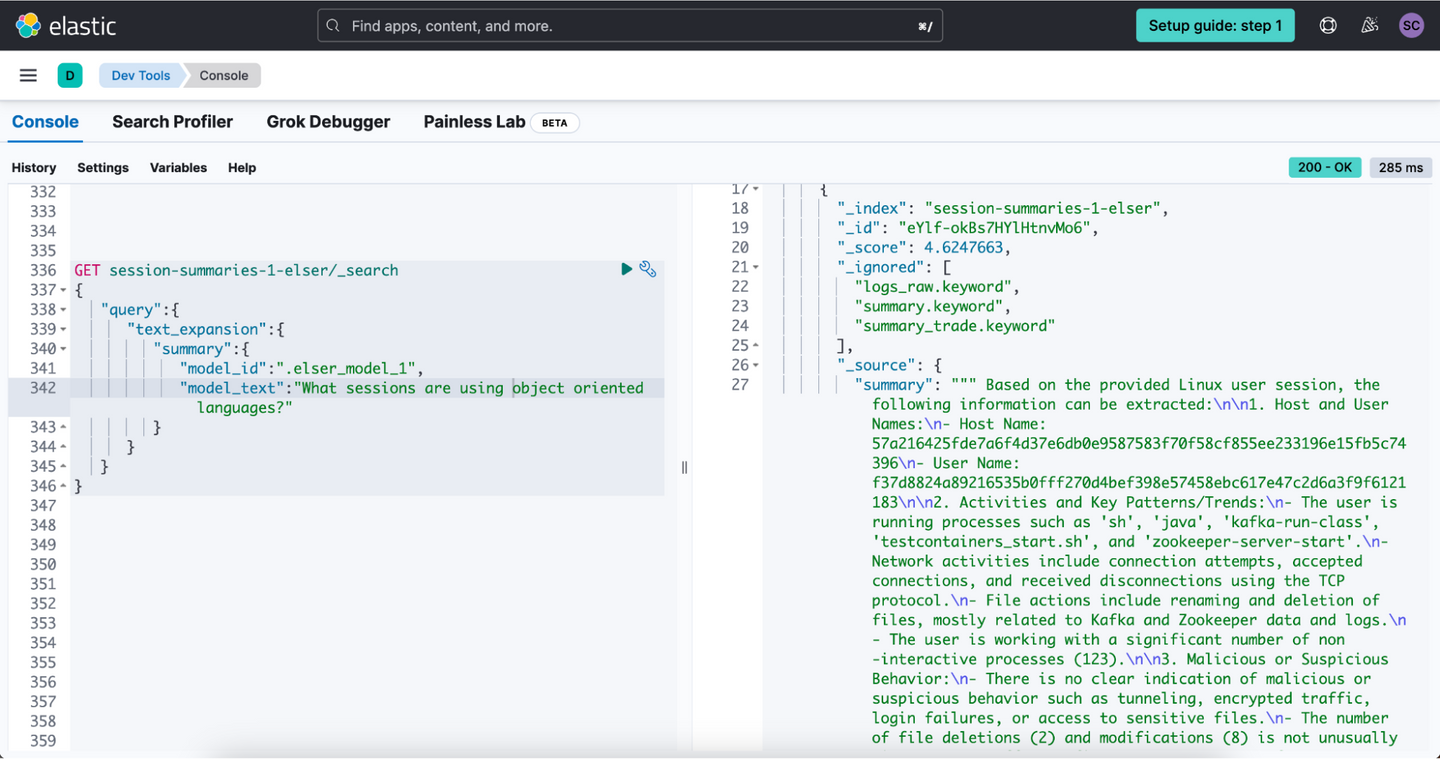Open the Variables menu
The image size is (1440, 759).
point(178,167)
